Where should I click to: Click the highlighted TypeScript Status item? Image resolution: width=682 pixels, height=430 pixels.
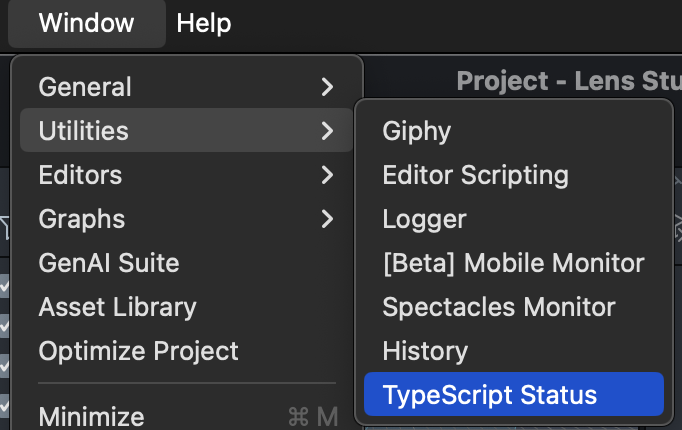coord(489,395)
